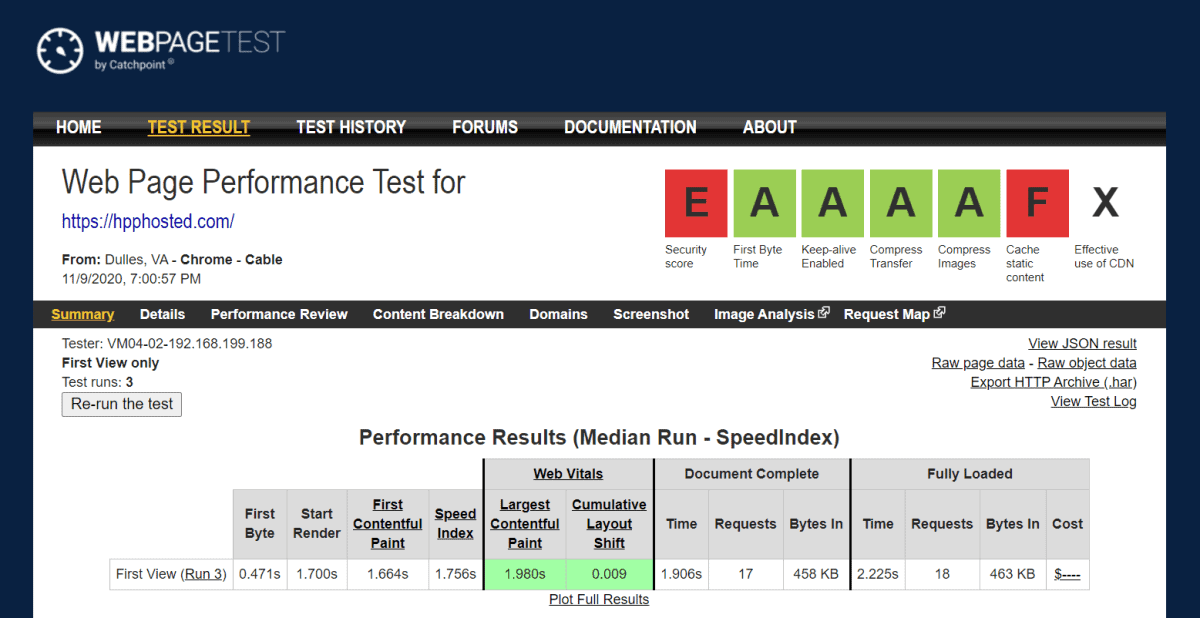
Task: Click the Web Page Performance Test for heading
Action: pyautogui.click(x=264, y=182)
